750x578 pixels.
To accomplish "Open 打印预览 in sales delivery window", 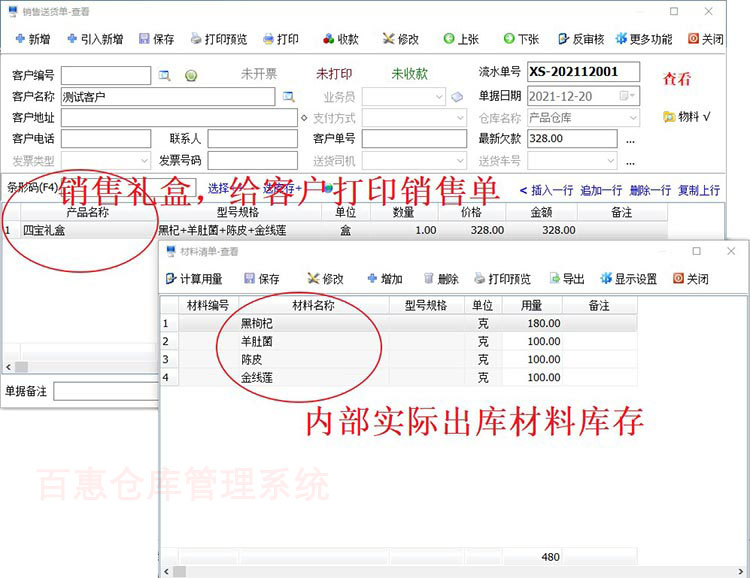I will click(x=219, y=39).
